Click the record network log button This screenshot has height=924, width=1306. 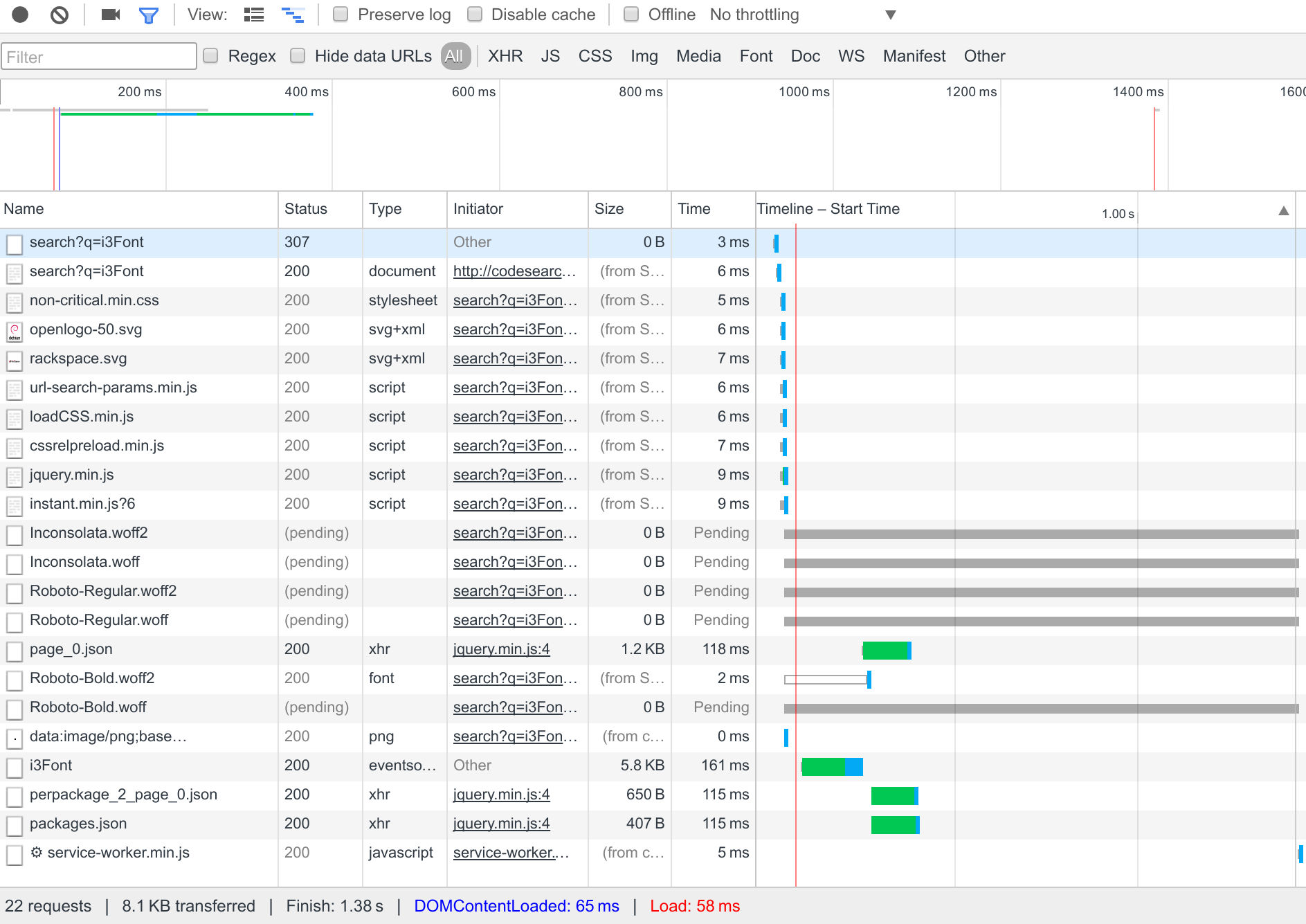point(20,15)
